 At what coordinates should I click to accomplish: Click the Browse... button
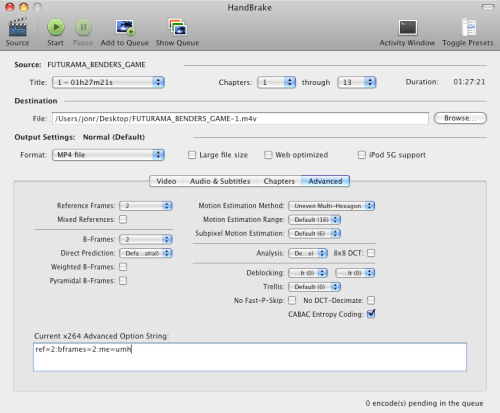point(460,118)
